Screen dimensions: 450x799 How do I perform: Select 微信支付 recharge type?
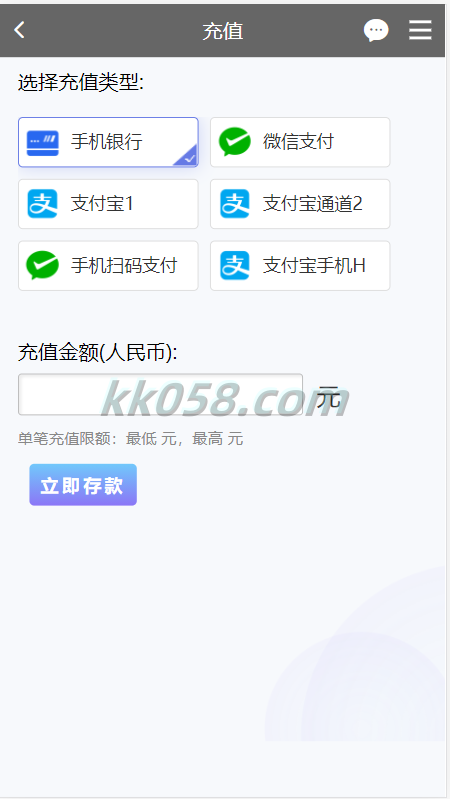[300, 142]
